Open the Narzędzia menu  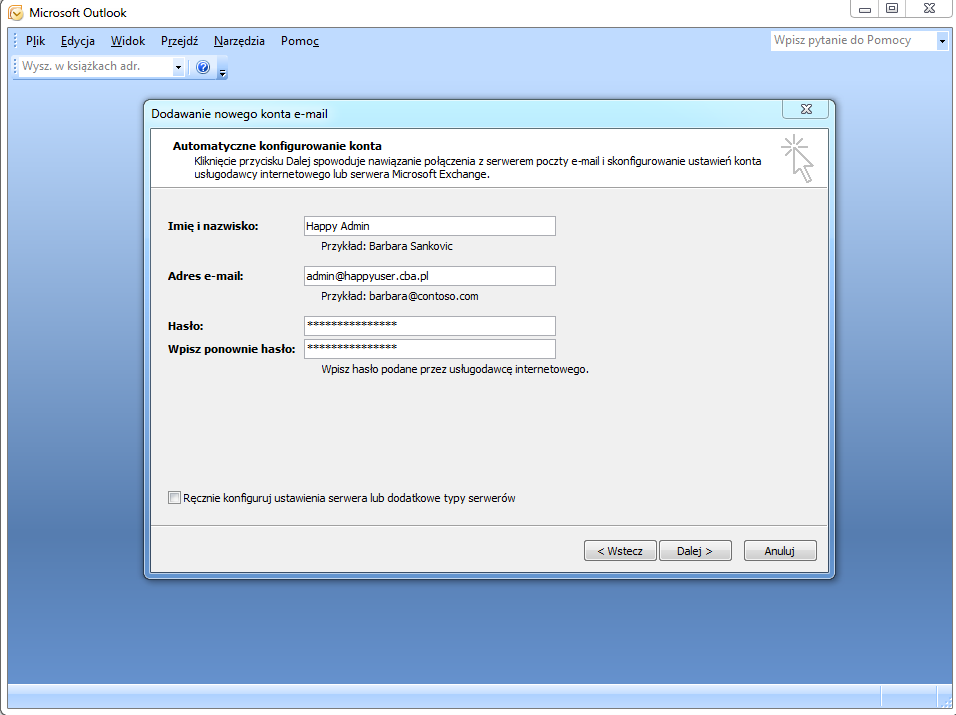pos(239,41)
